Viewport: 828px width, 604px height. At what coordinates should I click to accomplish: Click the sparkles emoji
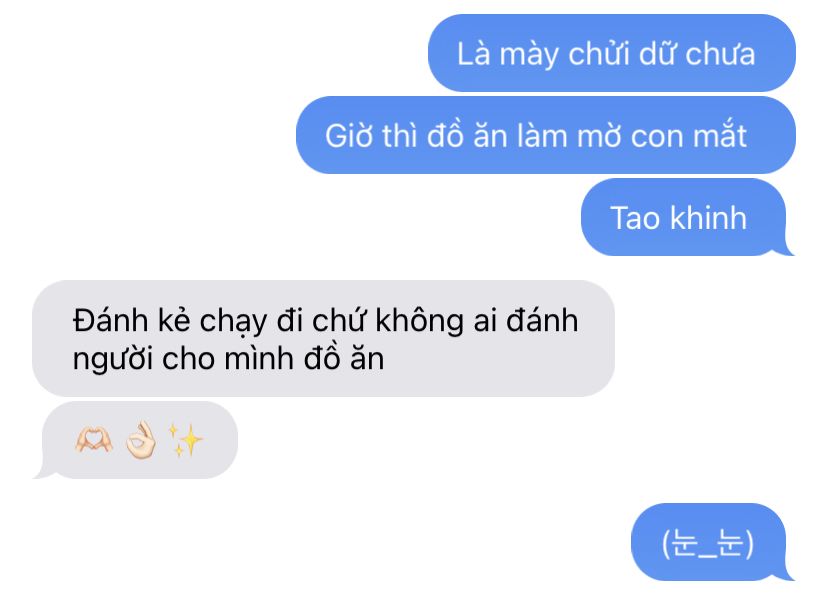coord(185,440)
